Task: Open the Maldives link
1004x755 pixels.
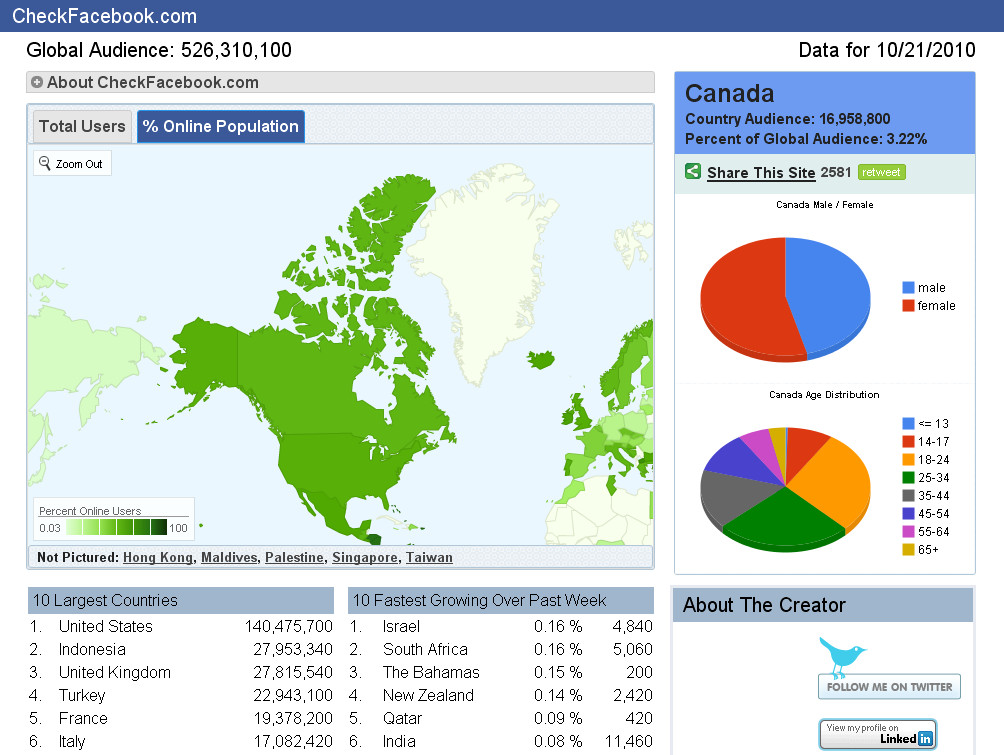Action: click(x=229, y=558)
